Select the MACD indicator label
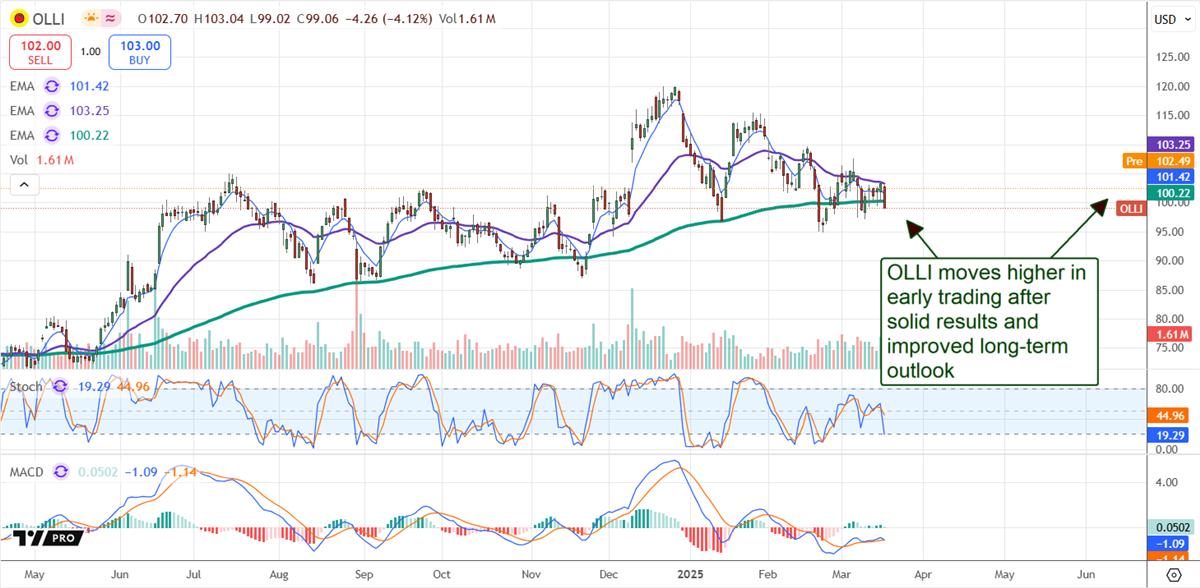Screen dimensions: 1200x588 tap(28, 471)
